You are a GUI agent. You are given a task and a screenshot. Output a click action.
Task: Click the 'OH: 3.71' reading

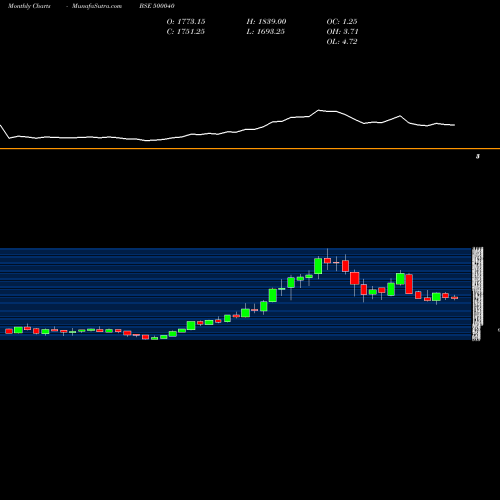342,31
